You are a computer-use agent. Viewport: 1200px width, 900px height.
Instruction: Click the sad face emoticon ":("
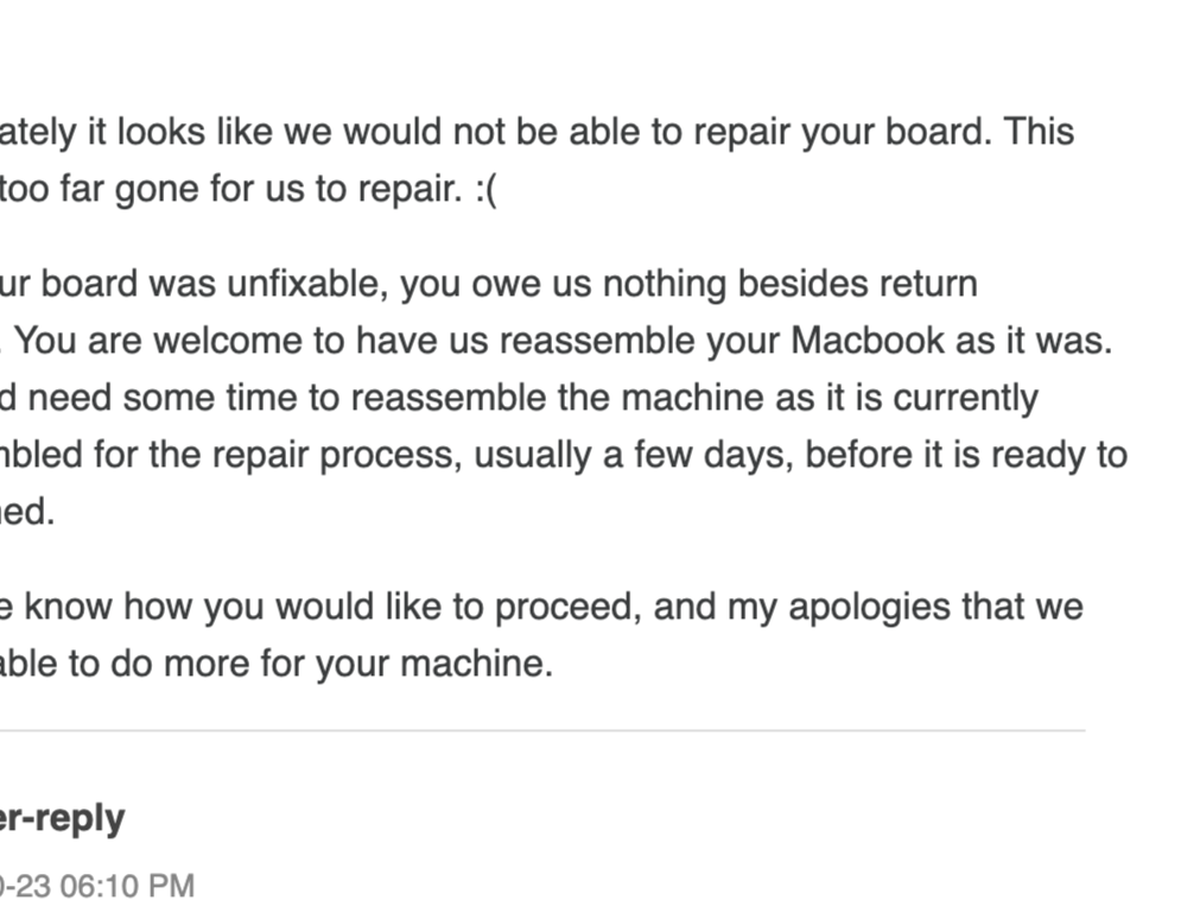click(x=485, y=189)
